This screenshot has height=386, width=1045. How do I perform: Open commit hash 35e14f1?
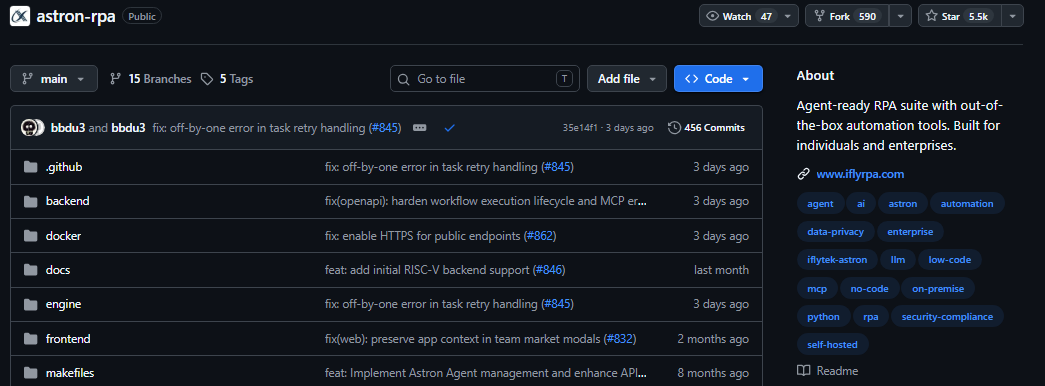(580, 127)
